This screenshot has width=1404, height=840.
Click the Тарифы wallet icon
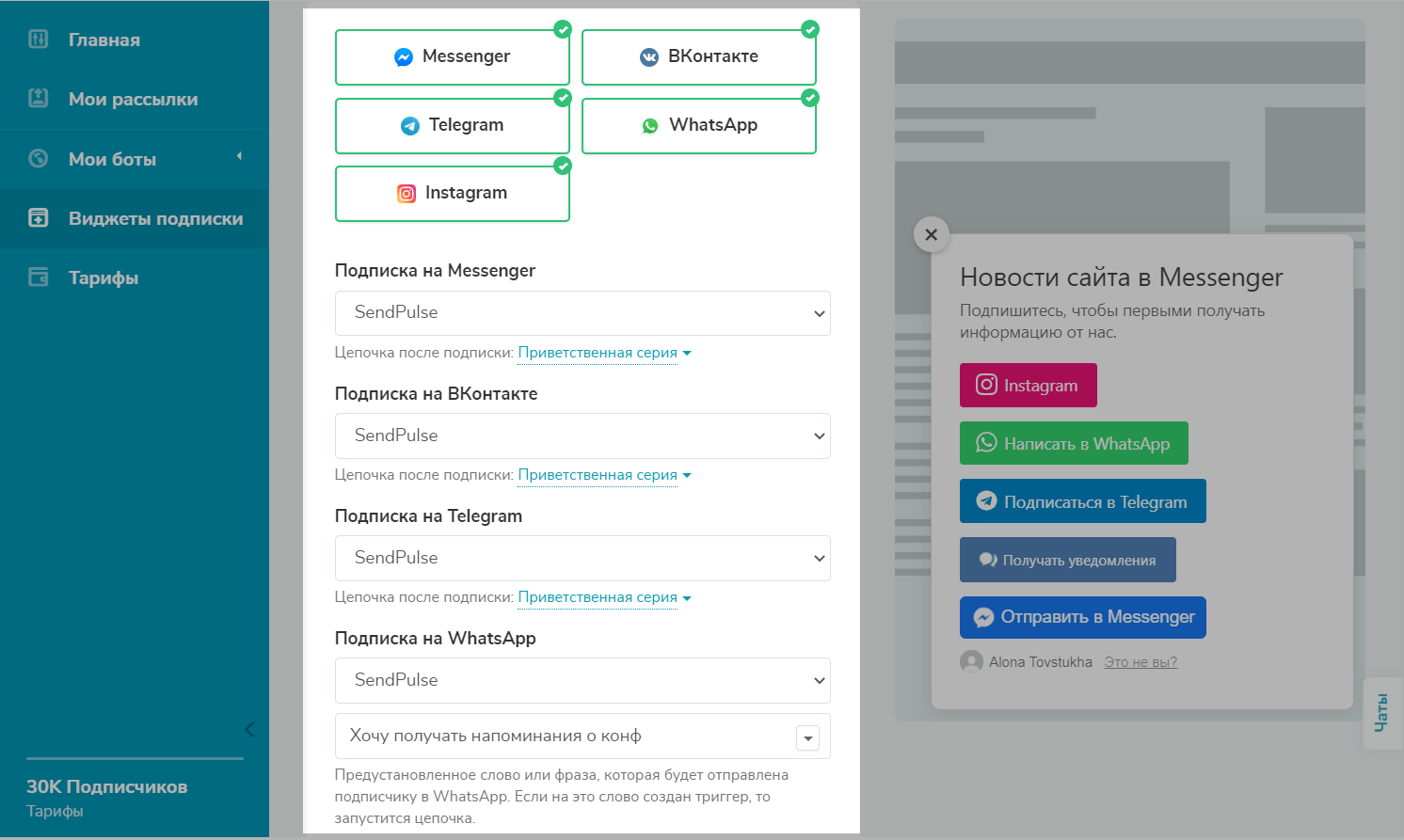click(39, 277)
